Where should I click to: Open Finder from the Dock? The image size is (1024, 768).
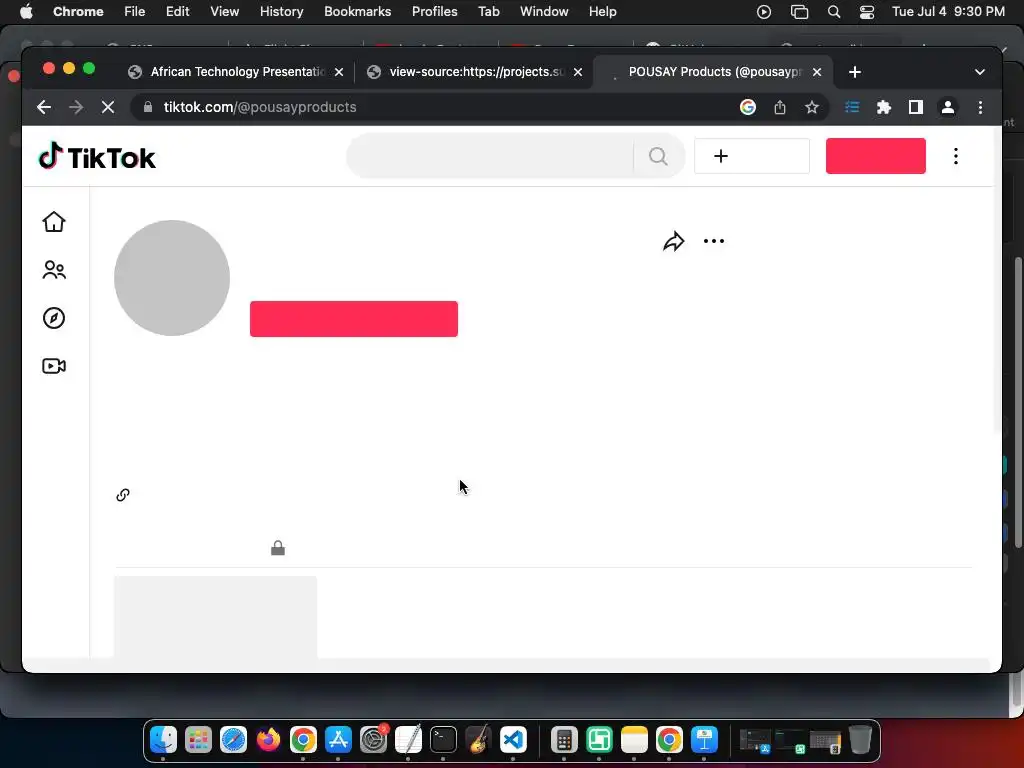[163, 740]
